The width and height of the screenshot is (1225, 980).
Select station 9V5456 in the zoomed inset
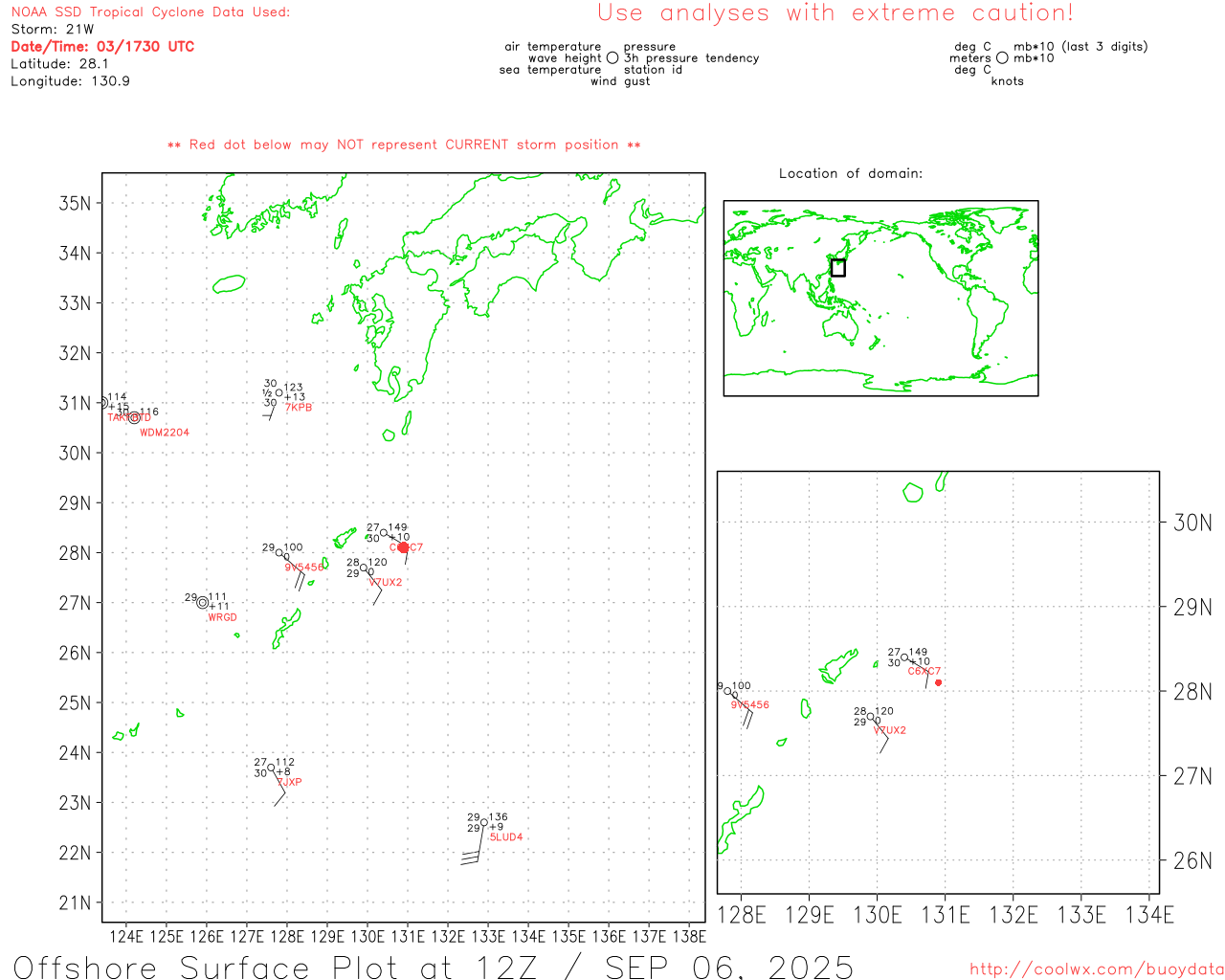click(750, 705)
